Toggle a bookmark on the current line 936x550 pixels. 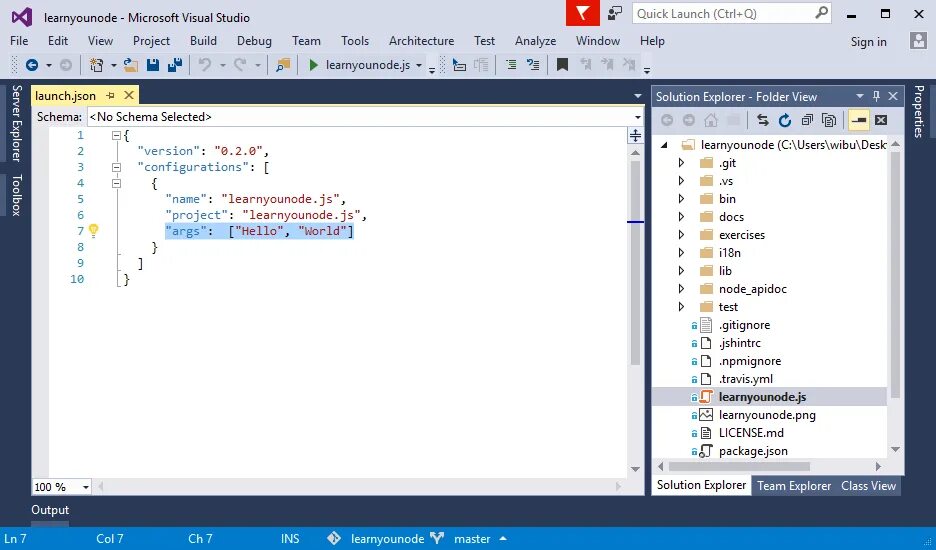562,65
